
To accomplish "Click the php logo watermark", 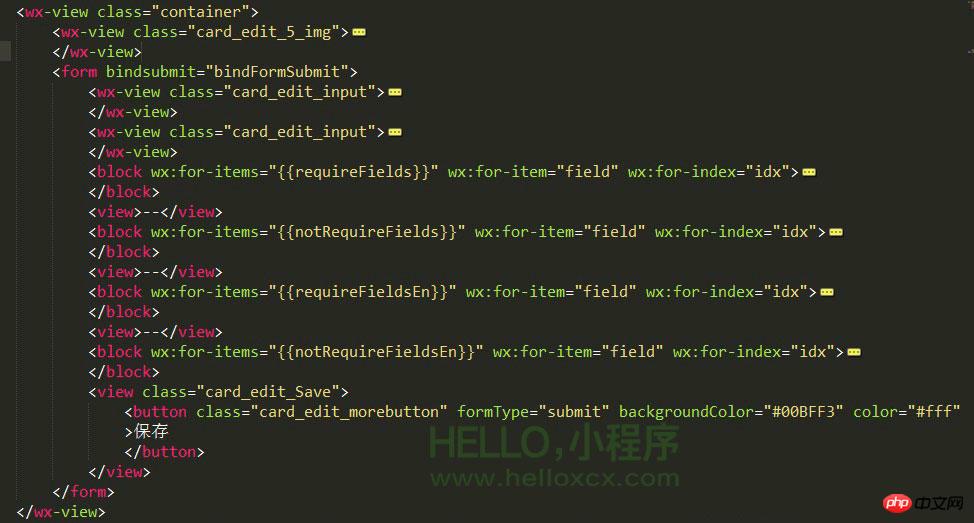I will click(x=896, y=503).
